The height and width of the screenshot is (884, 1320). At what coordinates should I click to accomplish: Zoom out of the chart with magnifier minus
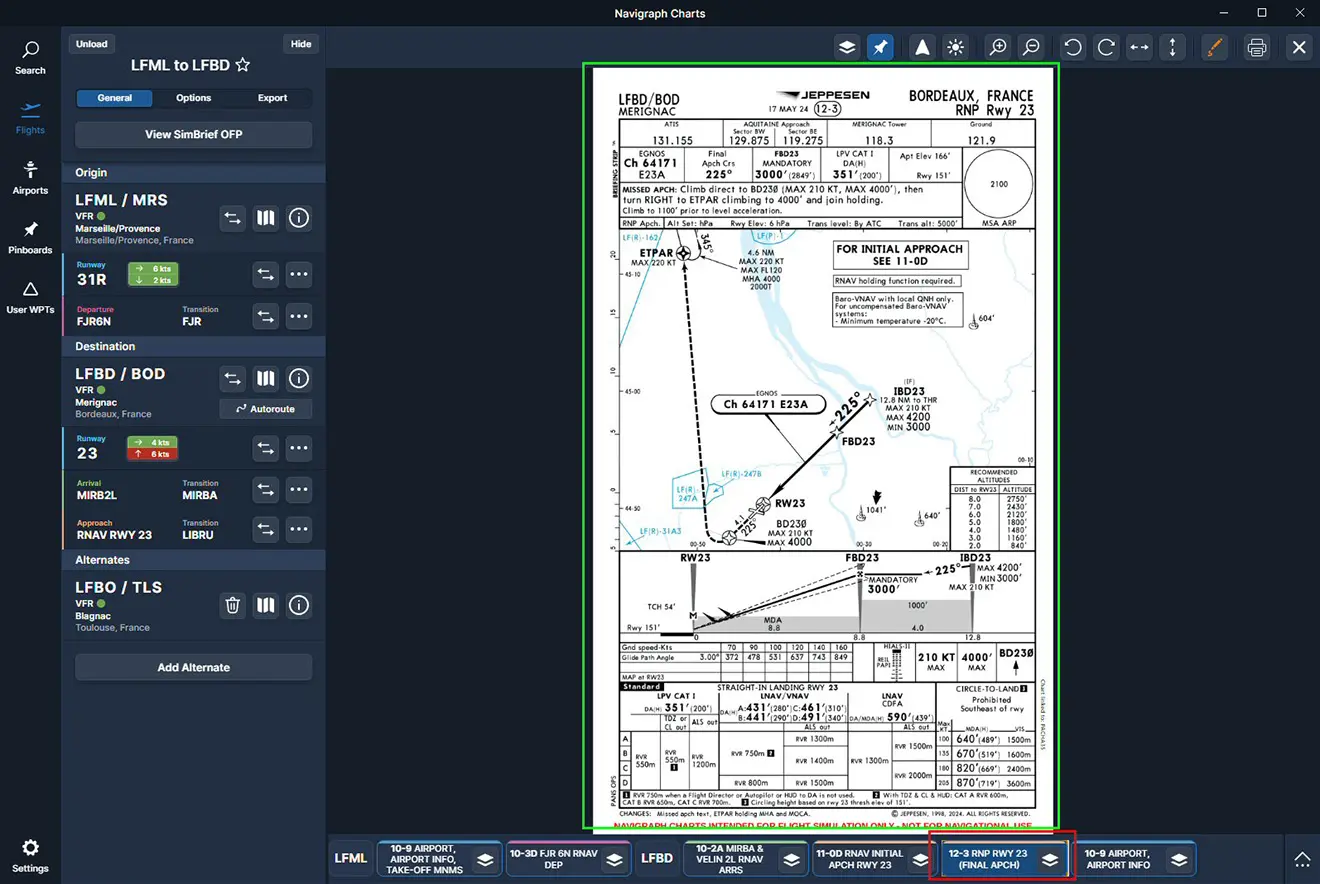(x=1031, y=47)
